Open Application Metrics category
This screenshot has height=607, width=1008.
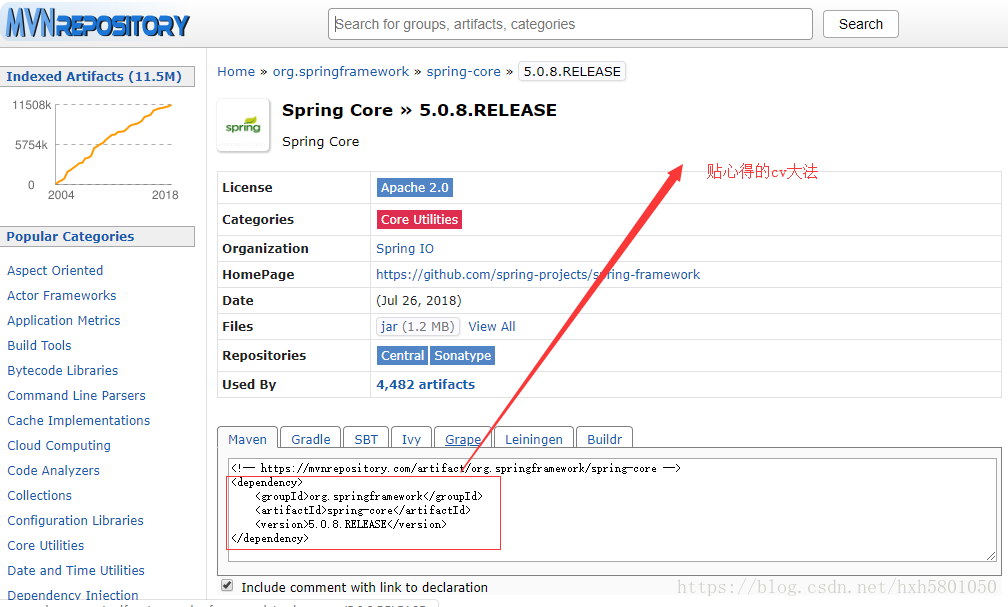pos(64,321)
